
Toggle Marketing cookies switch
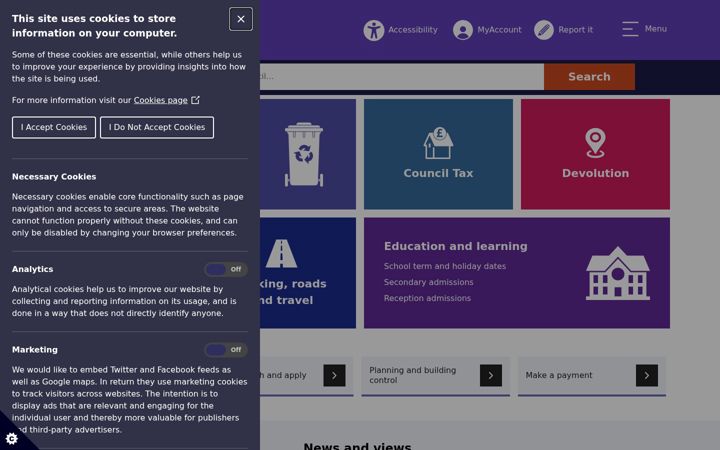[225, 350]
